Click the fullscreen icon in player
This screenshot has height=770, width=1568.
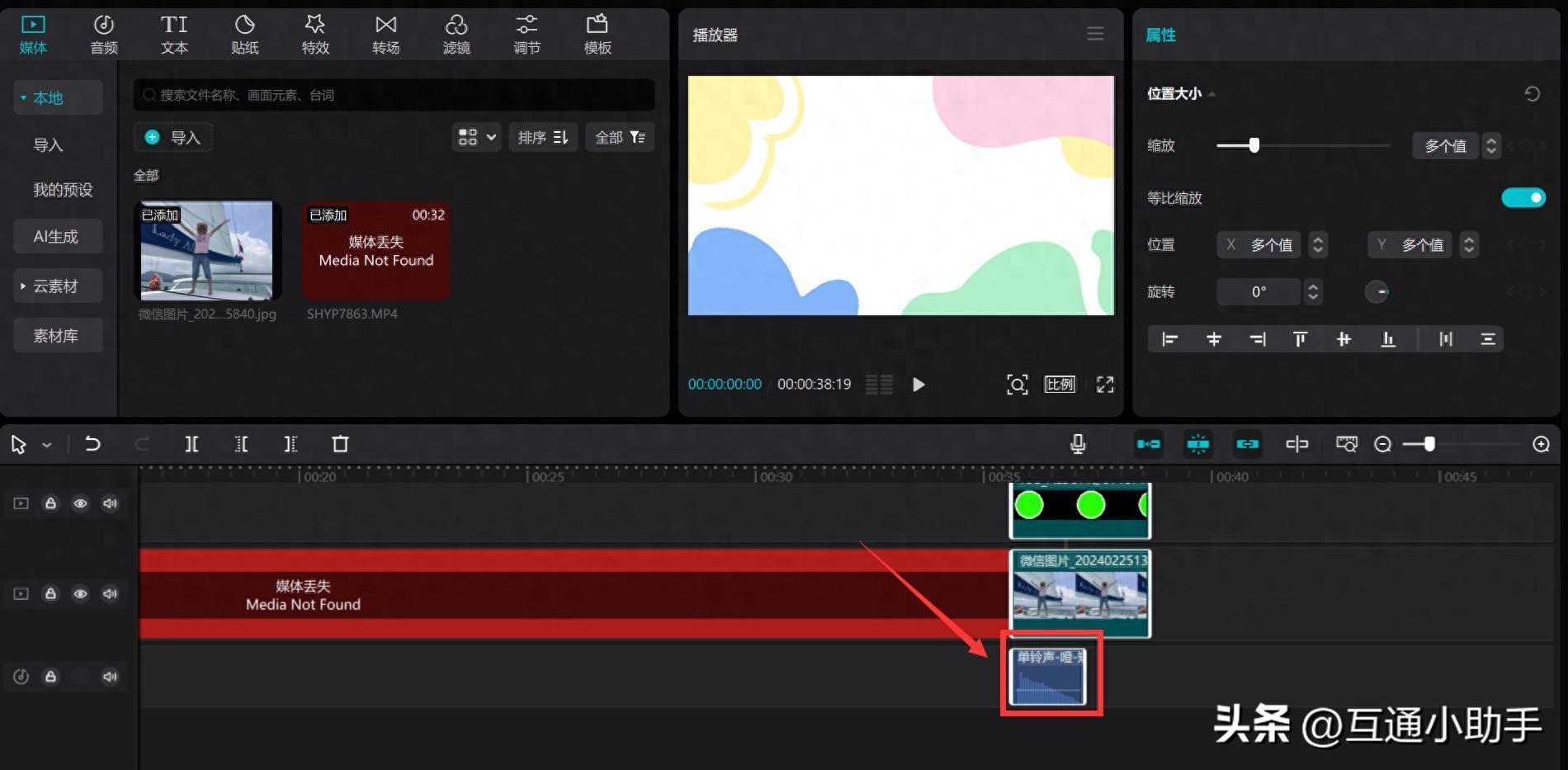pos(1105,385)
